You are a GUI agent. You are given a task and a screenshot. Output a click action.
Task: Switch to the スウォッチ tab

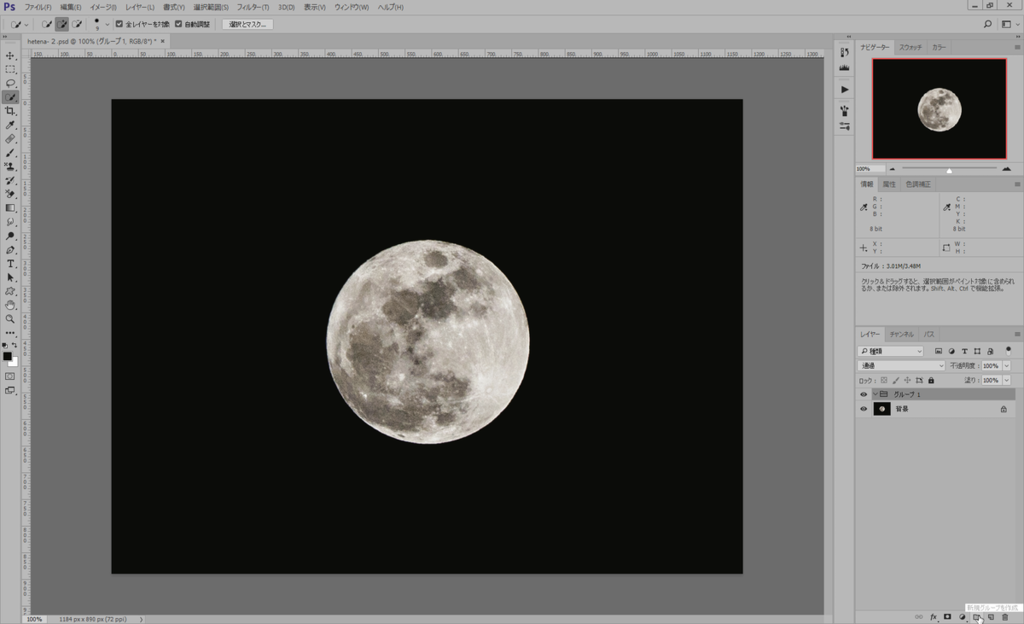(910, 47)
